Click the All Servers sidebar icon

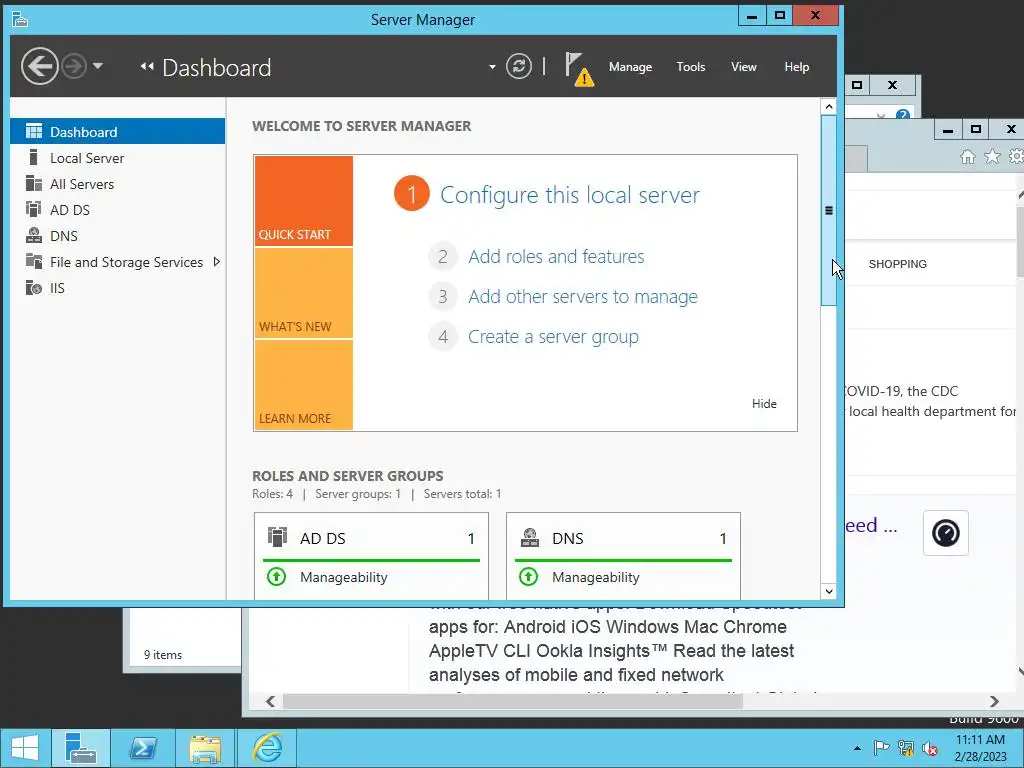point(33,184)
